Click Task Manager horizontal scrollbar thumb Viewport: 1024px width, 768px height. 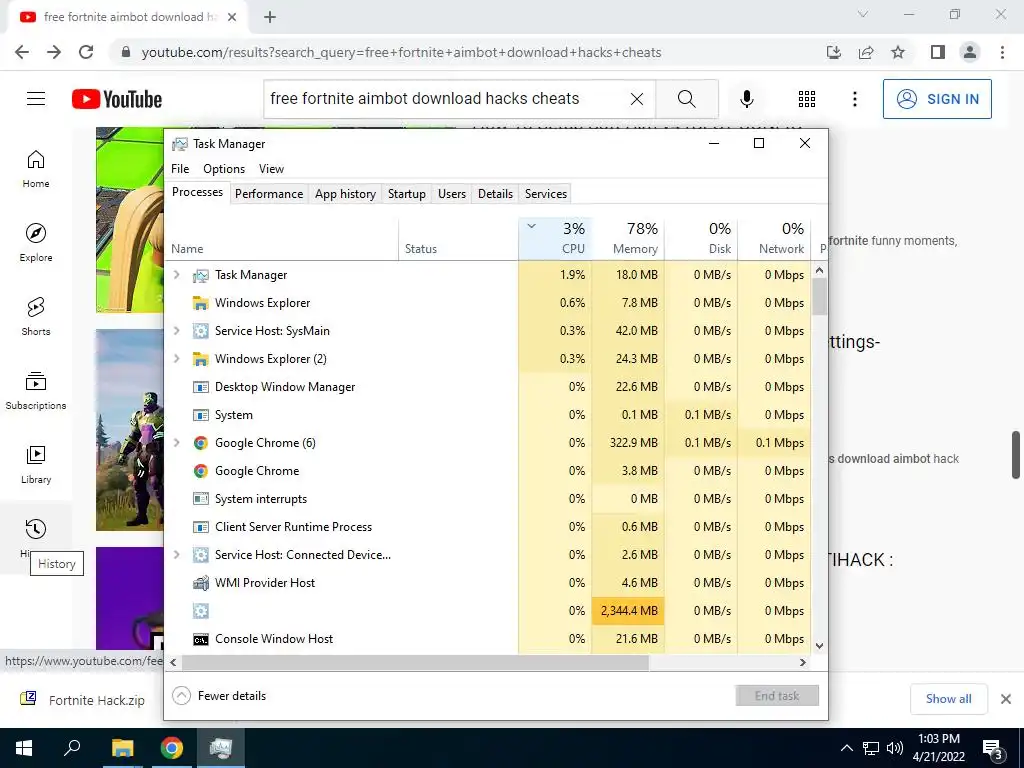coord(415,662)
